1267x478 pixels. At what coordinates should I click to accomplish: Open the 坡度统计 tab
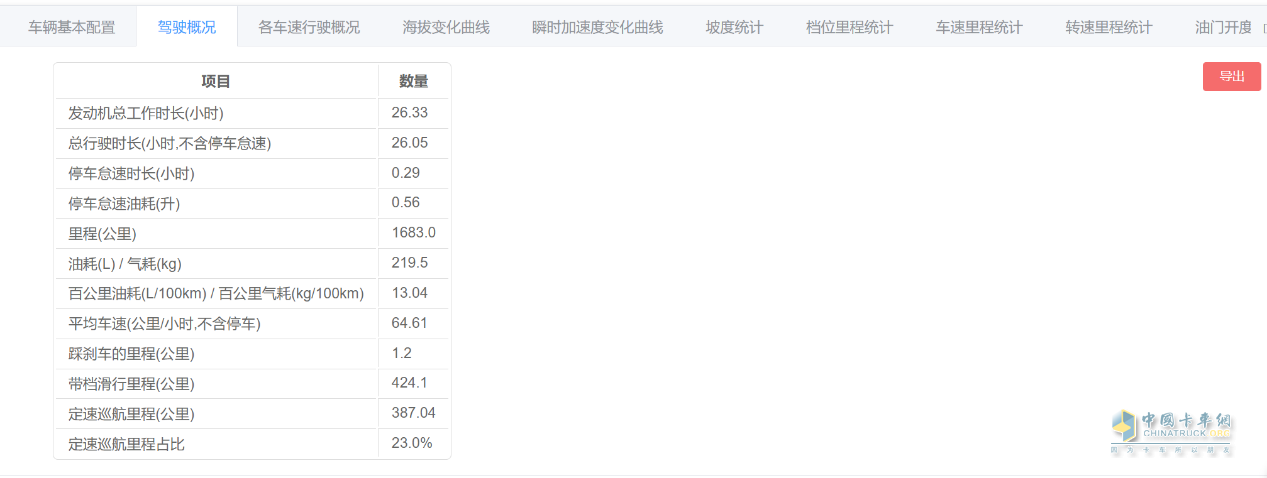click(x=734, y=27)
